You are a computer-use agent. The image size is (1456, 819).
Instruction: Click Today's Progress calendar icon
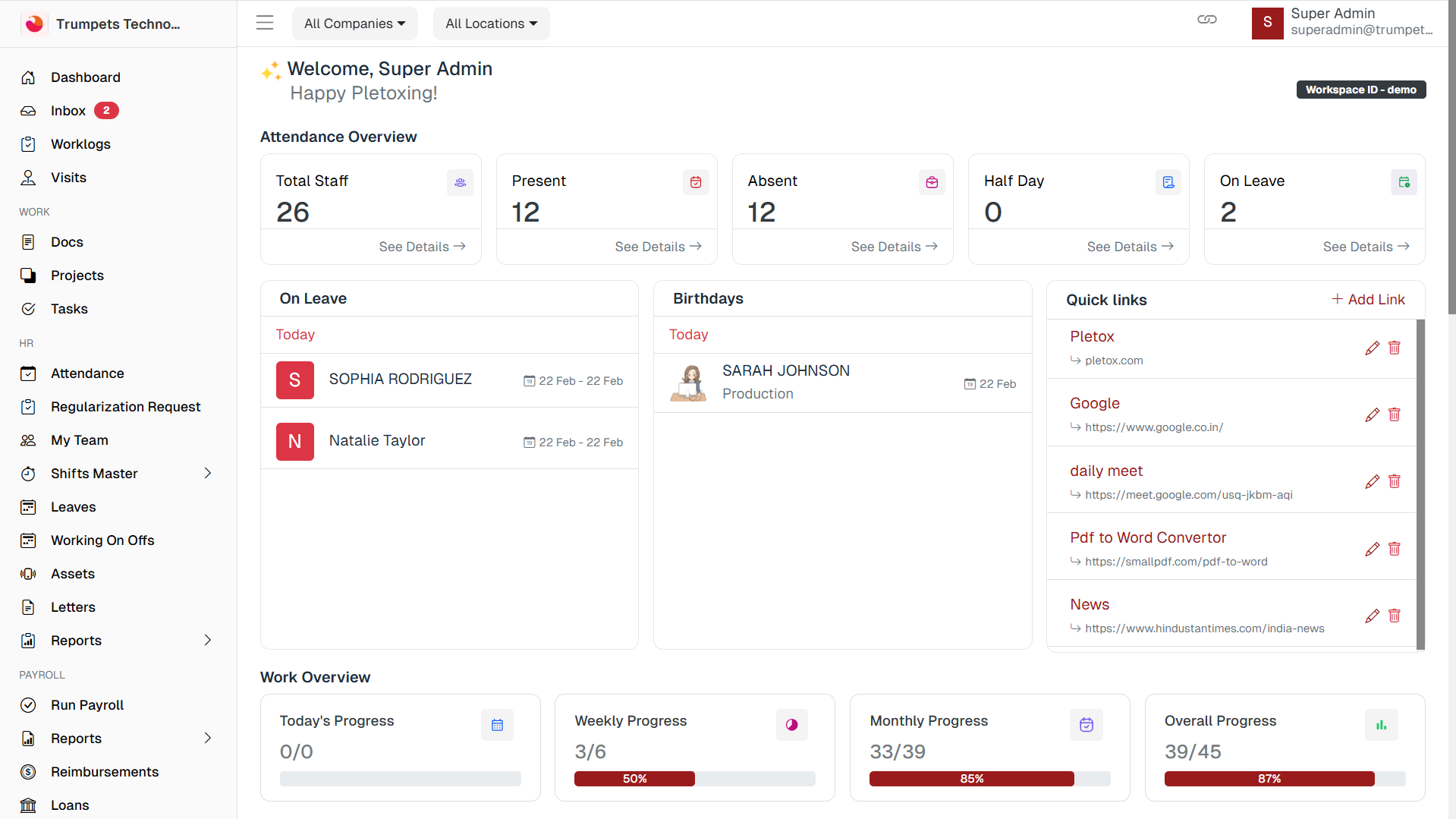pos(497,725)
